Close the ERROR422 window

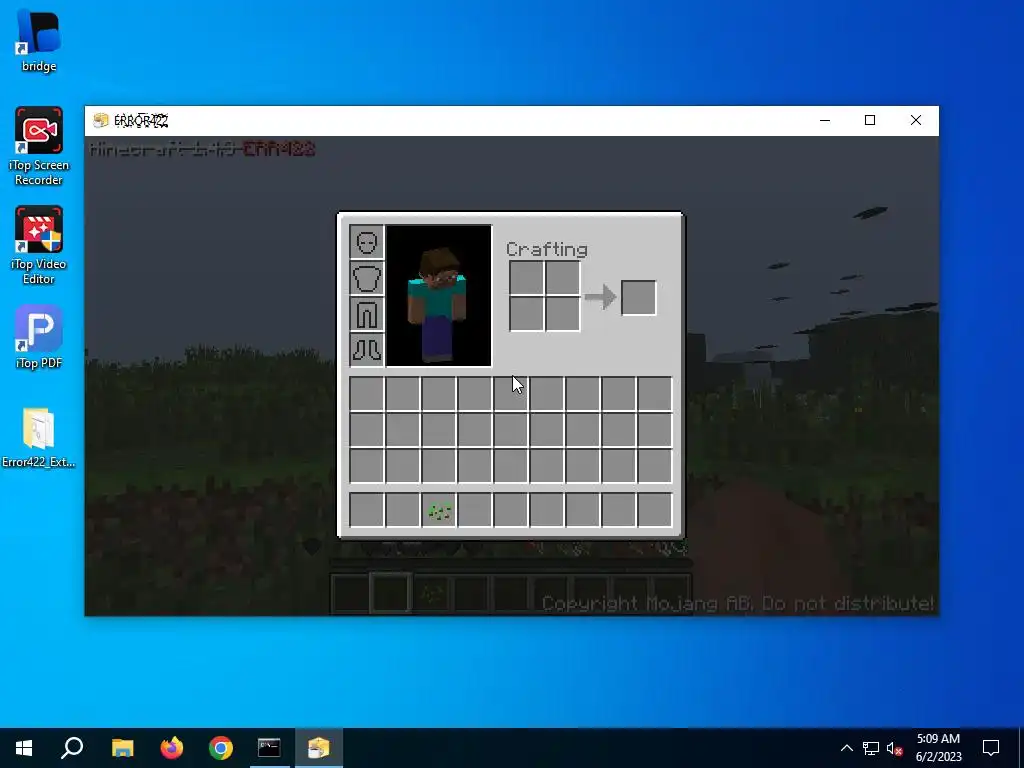(x=916, y=120)
